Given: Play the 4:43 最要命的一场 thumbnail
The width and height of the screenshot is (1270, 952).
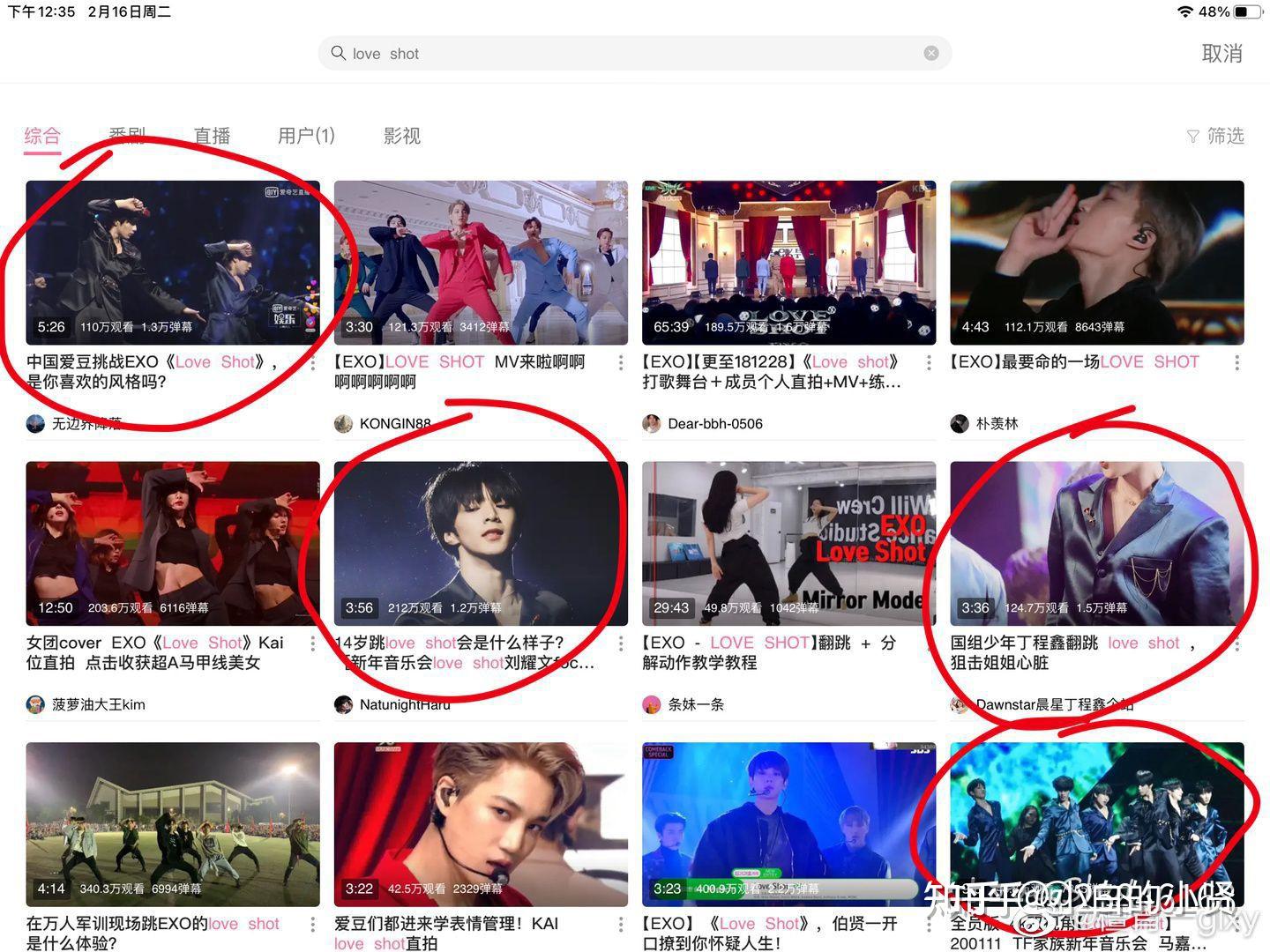Looking at the screenshot, I should [x=1097, y=263].
